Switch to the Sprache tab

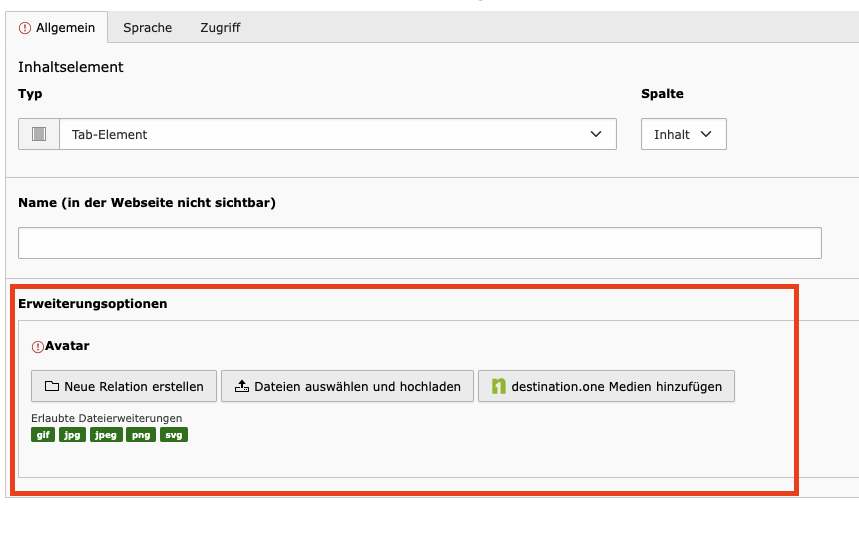coord(147,28)
